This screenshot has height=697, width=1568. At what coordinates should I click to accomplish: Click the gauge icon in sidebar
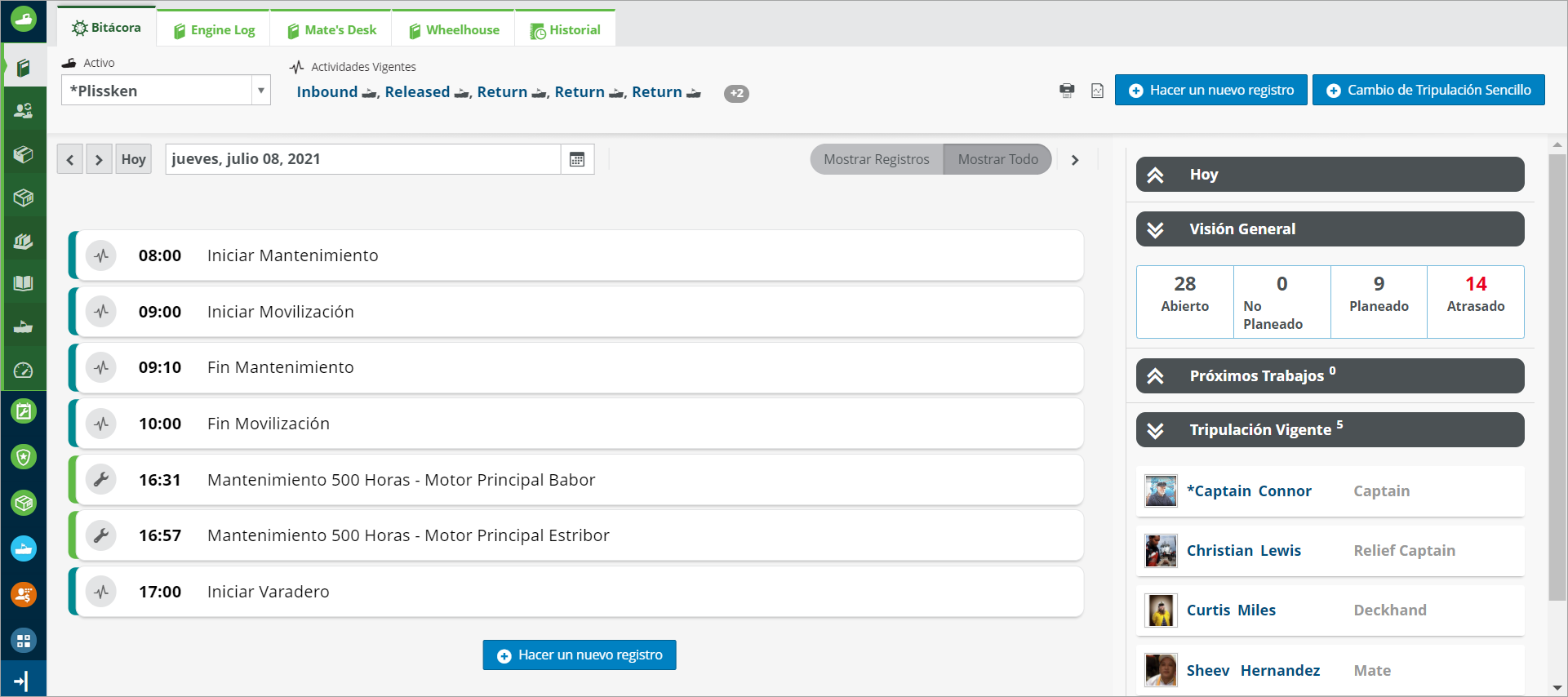24,371
